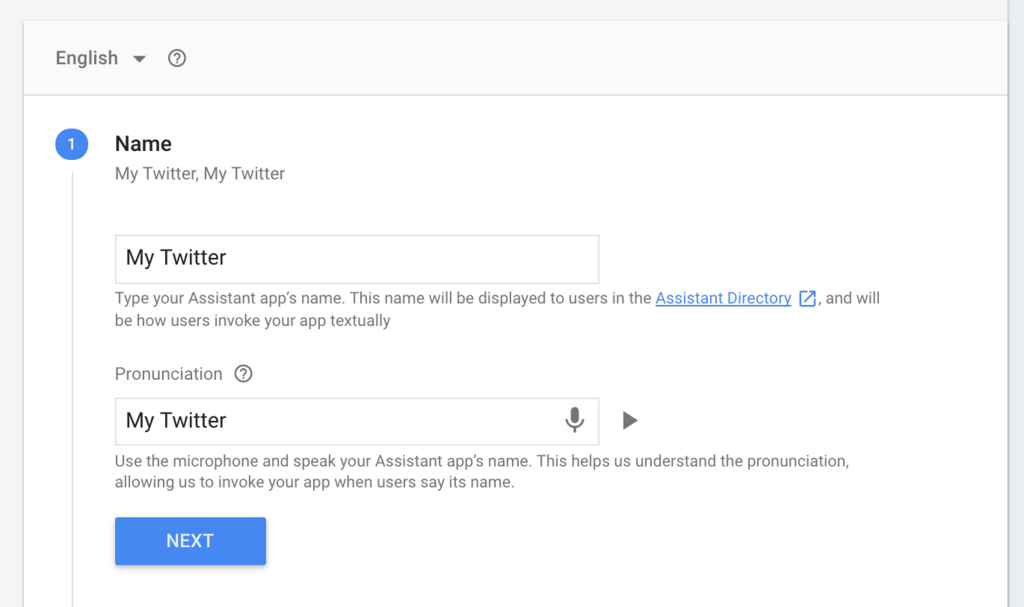Click the 'Type your Assistant app's name' description
The image size is (1024, 607).
pos(497,309)
